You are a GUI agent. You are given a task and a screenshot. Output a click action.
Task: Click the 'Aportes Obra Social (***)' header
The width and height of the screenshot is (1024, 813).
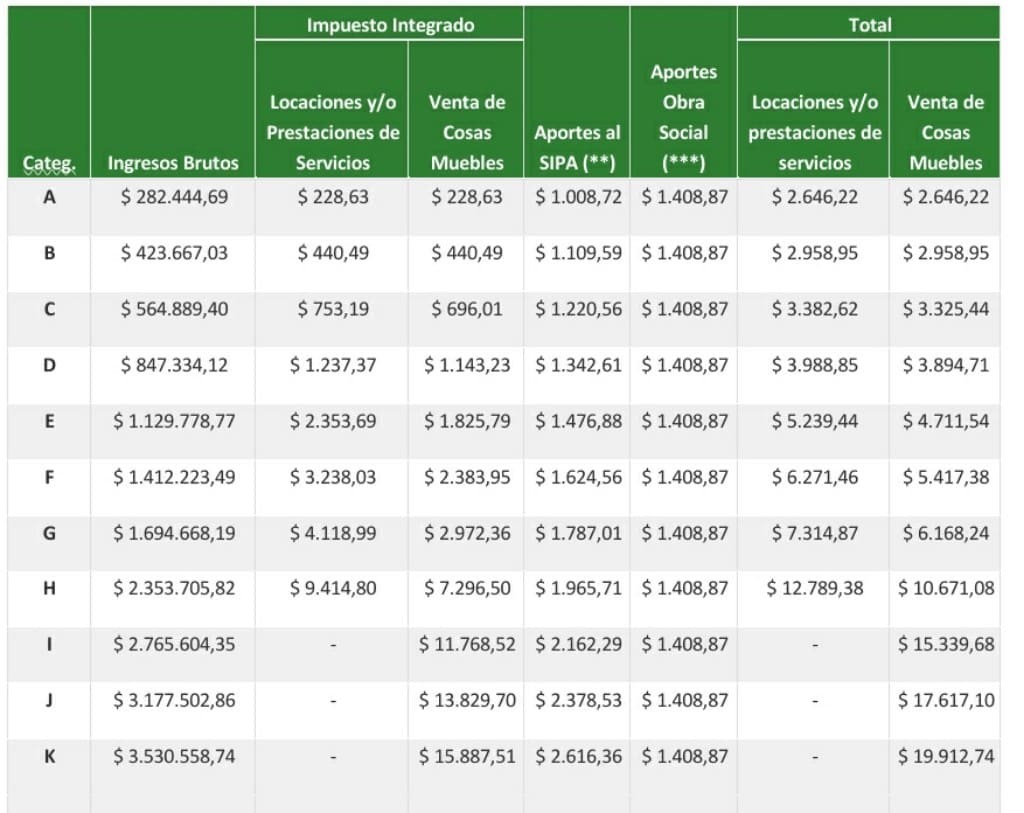tap(683, 117)
